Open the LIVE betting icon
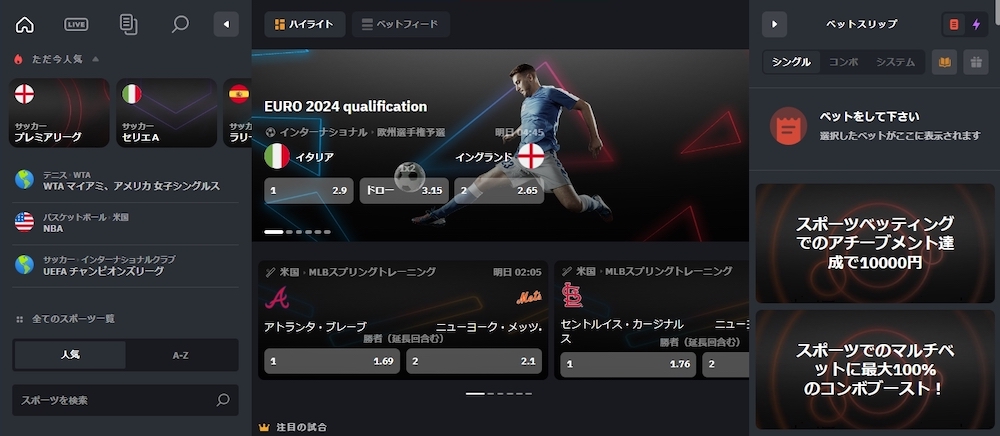Image resolution: width=1000 pixels, height=436 pixels. point(77,25)
